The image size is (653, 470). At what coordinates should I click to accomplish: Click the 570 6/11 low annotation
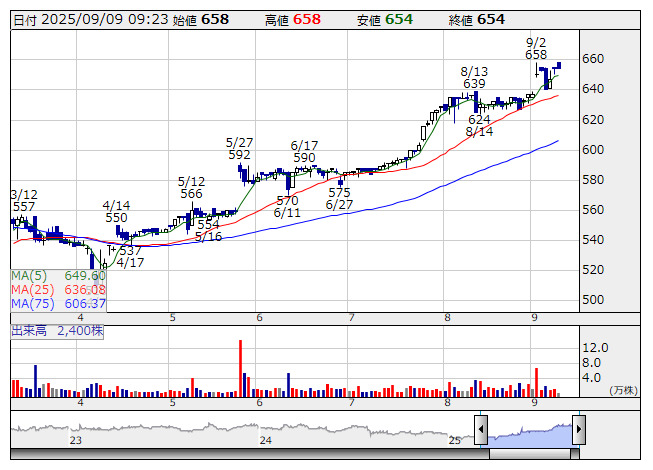coord(287,206)
